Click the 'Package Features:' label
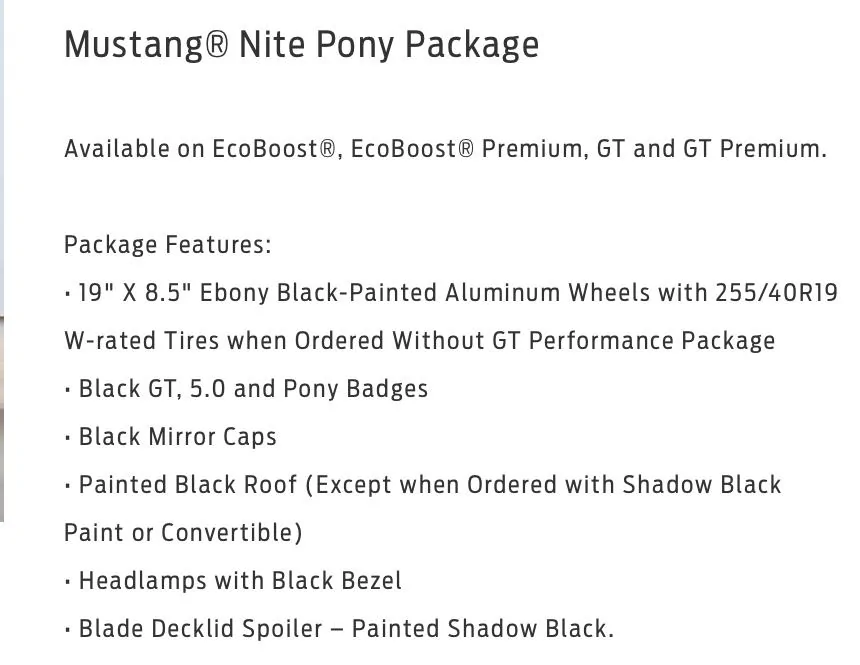 pos(168,245)
